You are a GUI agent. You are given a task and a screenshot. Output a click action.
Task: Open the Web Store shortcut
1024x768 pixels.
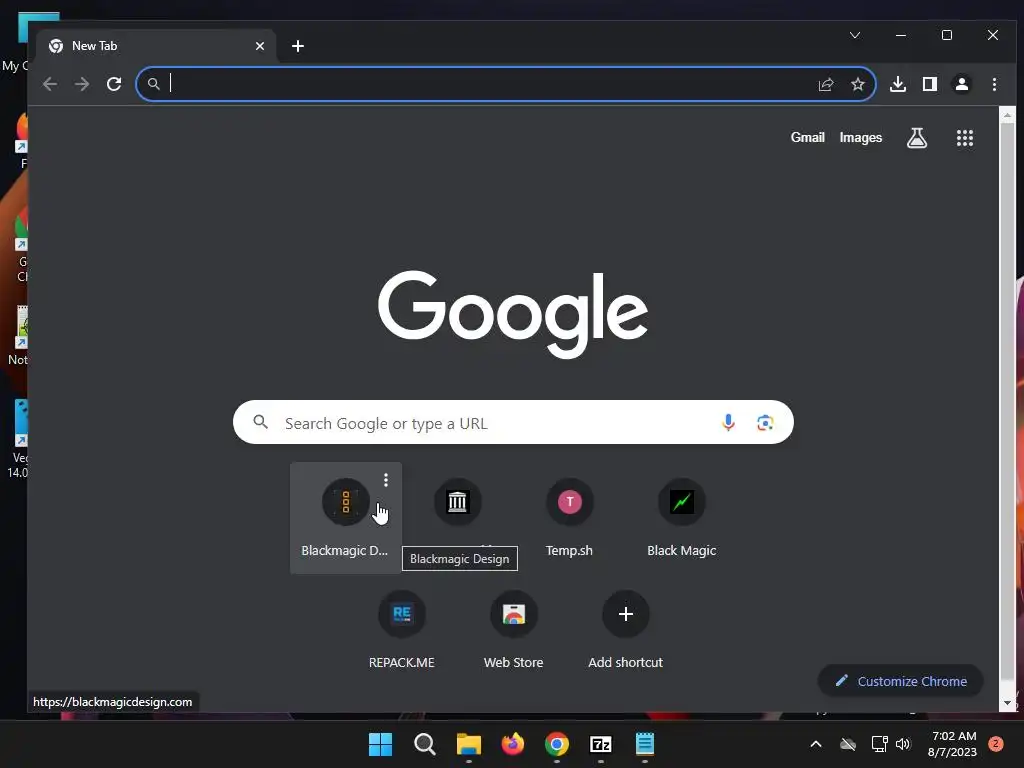point(513,630)
